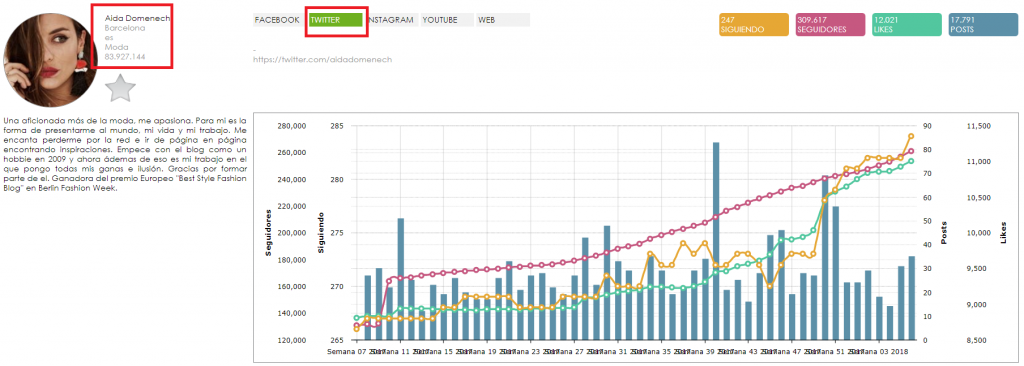Viewport: 1024px width, 366px height.
Task: Click the last orange Siguiendo data point
Action: pos(911,137)
